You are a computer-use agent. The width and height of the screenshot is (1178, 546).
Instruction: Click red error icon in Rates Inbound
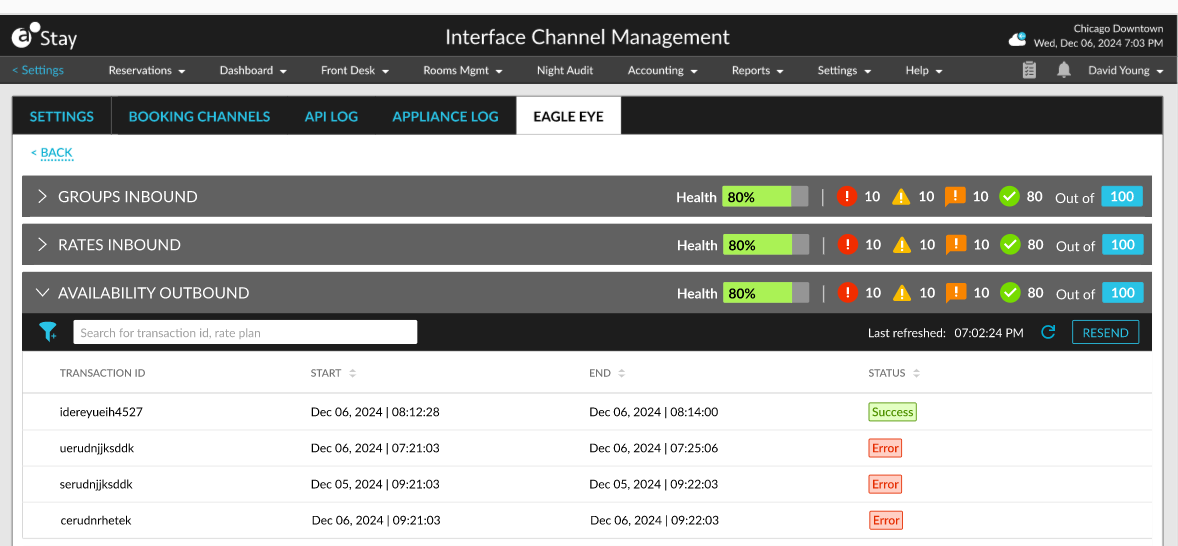(x=847, y=245)
